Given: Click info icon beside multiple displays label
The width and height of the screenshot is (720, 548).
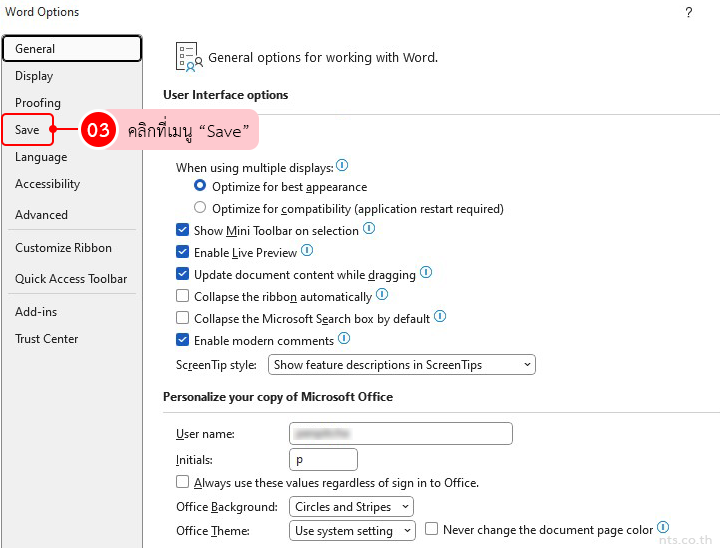Looking at the screenshot, I should click(x=342, y=166).
